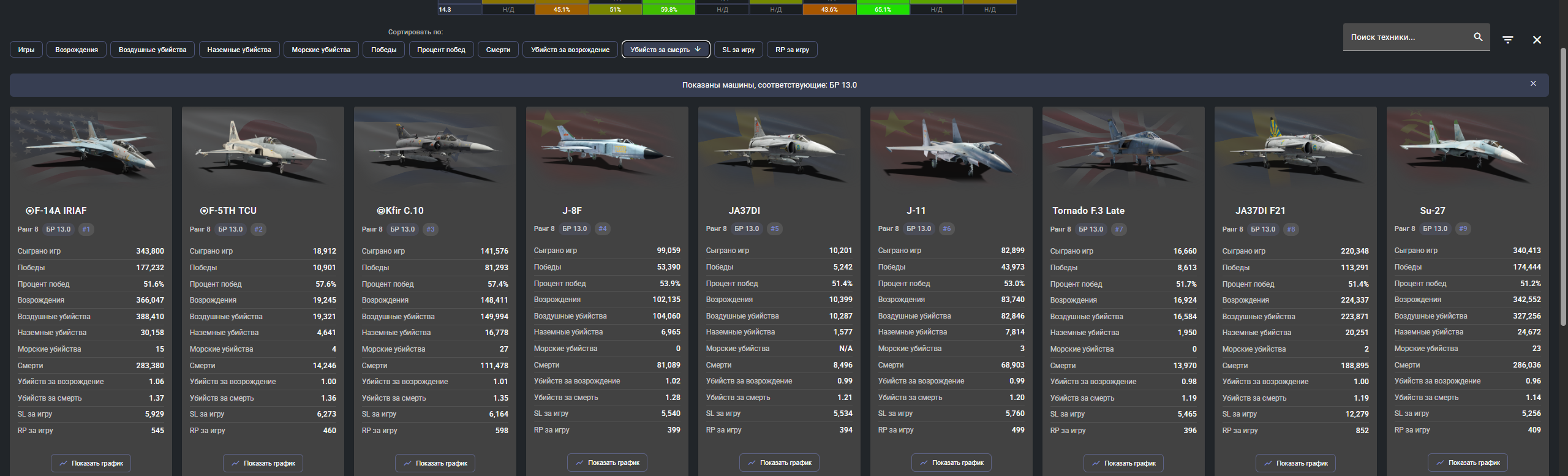Sort by Возрождения
The image size is (1568, 476).
pos(77,50)
